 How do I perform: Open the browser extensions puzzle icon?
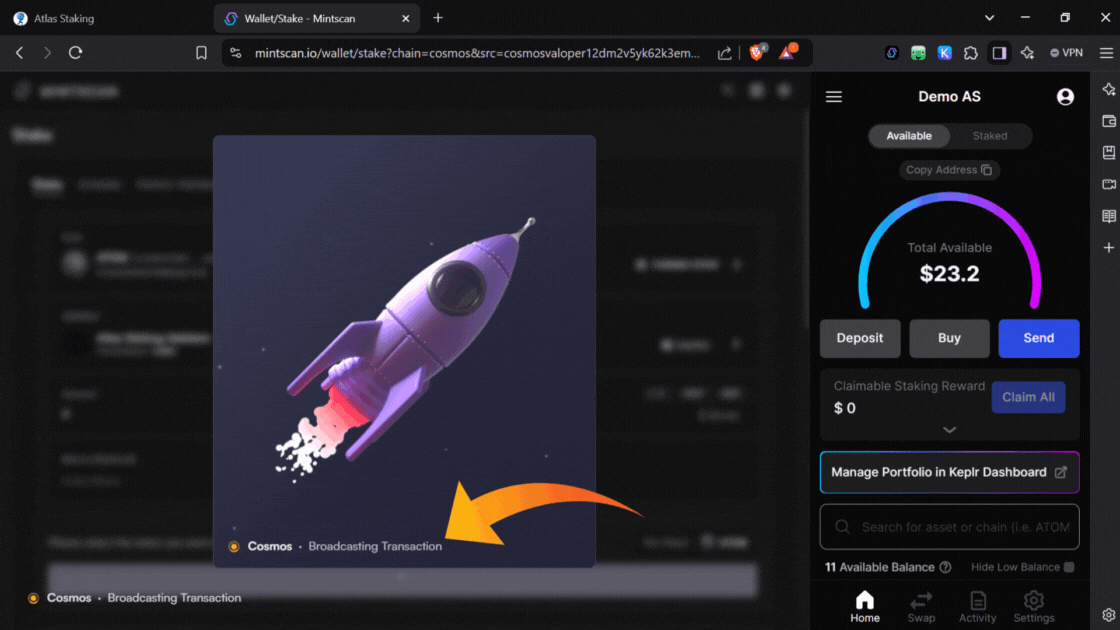972,53
